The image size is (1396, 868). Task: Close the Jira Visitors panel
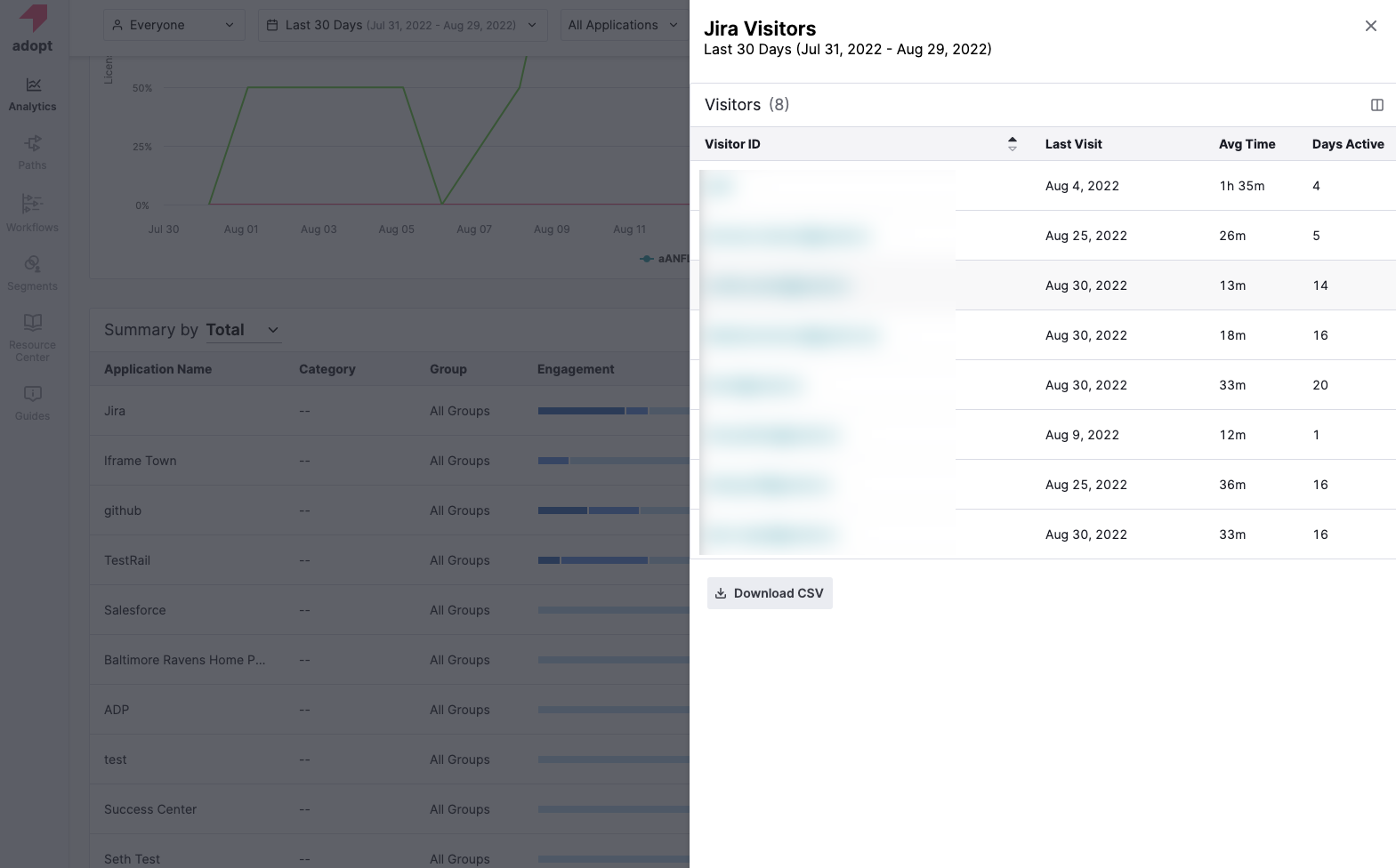1370,26
